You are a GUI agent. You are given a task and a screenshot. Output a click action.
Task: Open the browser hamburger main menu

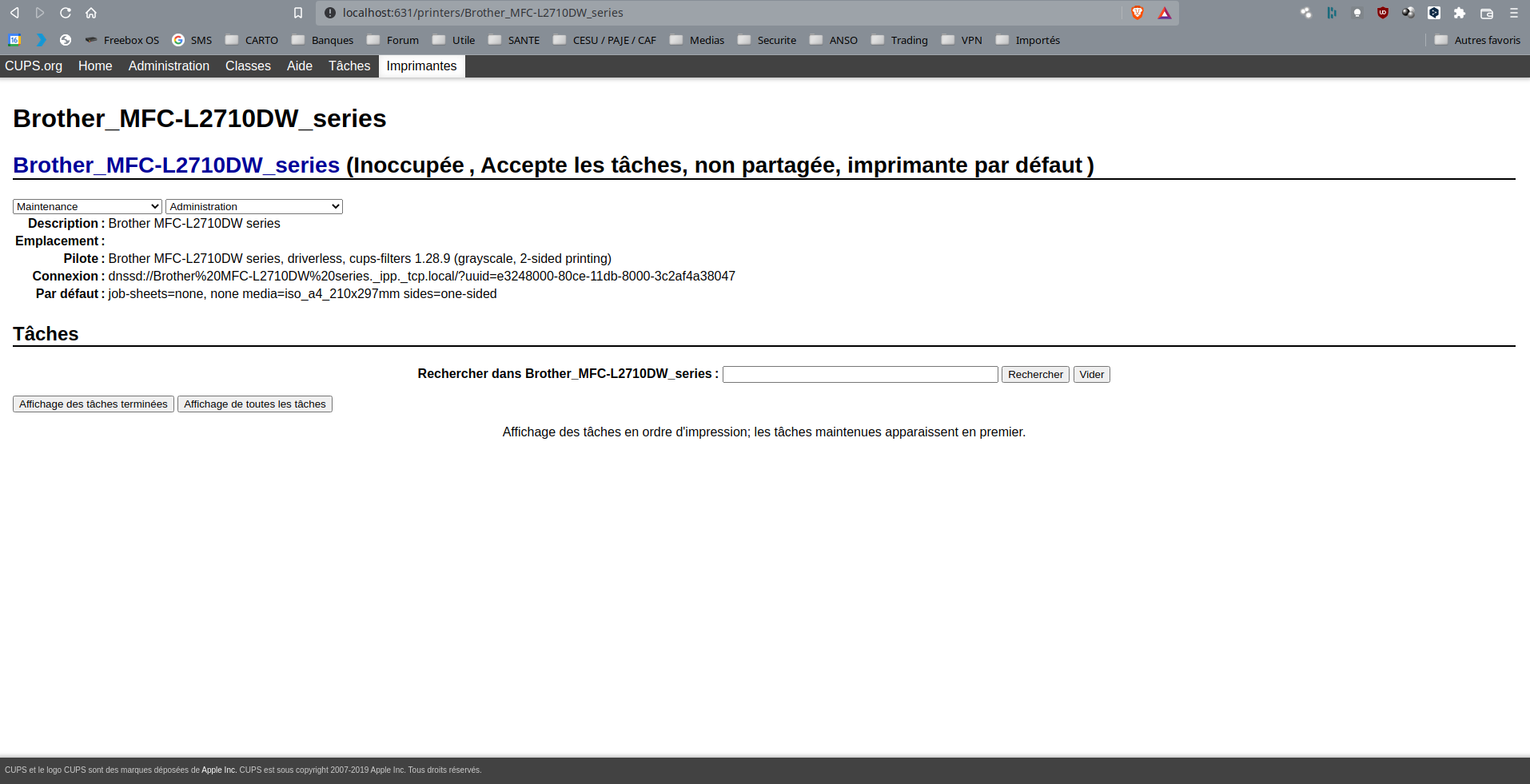[x=1514, y=13]
